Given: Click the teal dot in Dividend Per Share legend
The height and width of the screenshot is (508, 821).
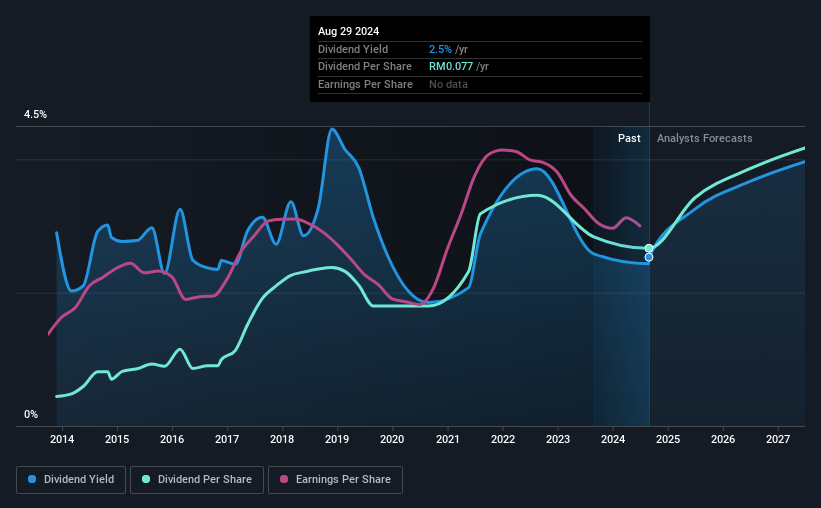Looking at the screenshot, I should coord(146,479).
